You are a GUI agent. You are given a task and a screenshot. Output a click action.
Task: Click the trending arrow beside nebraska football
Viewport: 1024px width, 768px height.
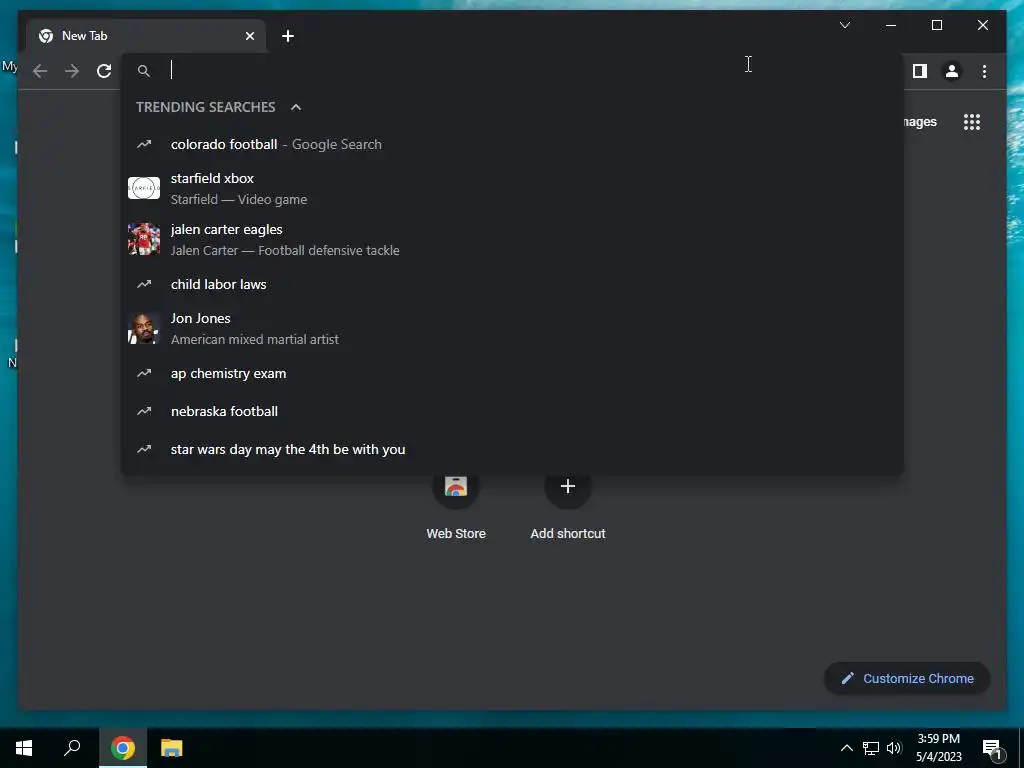pyautogui.click(x=144, y=411)
